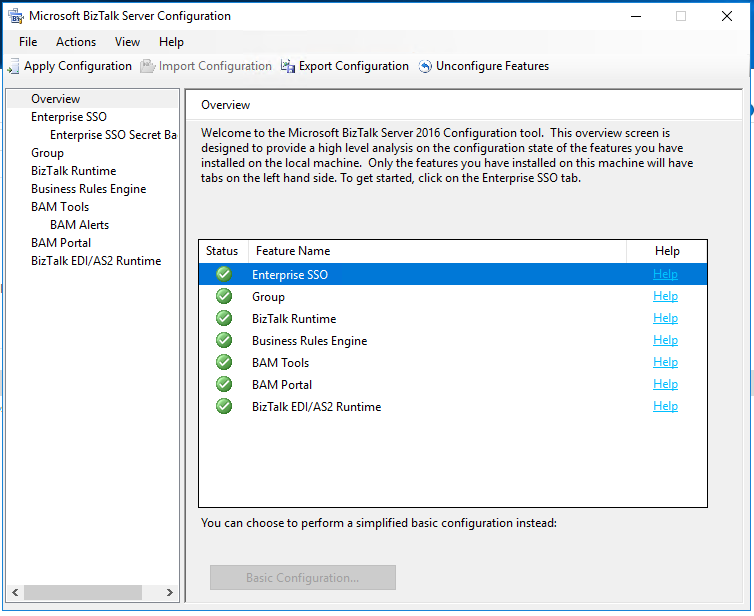Open the View menu
Screen dimensions: 754x616
(127, 42)
